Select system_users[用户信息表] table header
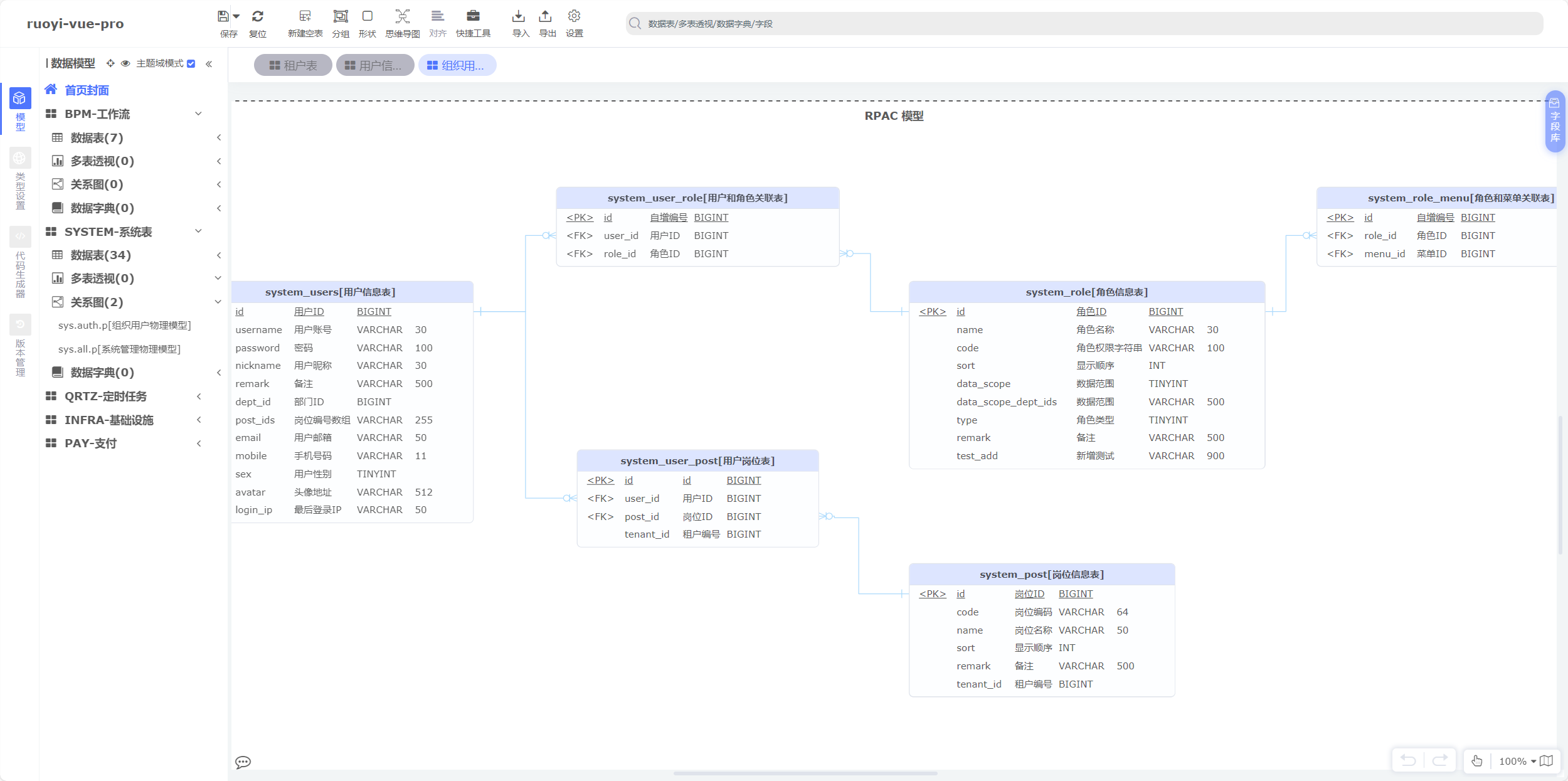The image size is (1568, 781). point(352,292)
